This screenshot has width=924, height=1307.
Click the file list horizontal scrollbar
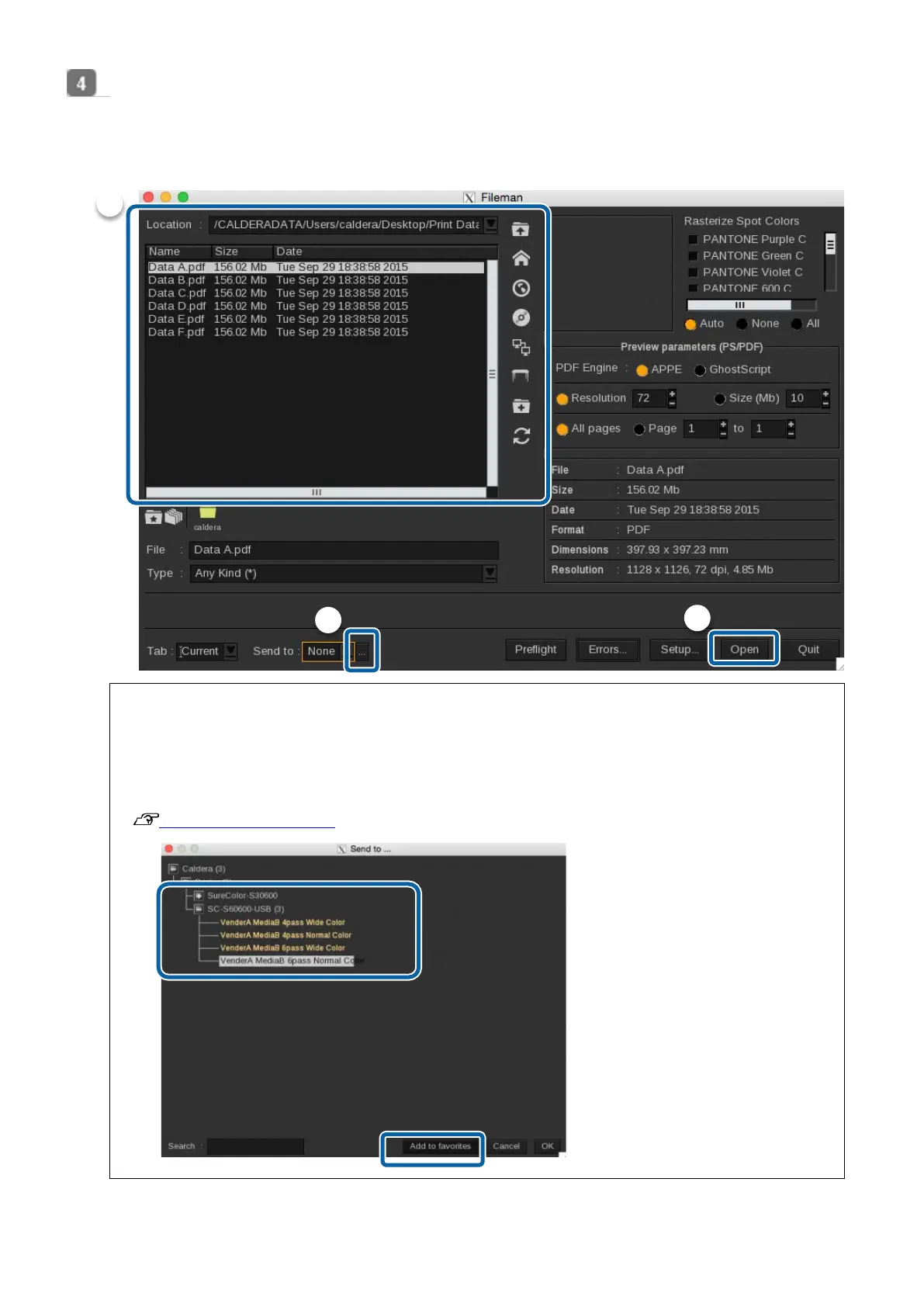(316, 492)
